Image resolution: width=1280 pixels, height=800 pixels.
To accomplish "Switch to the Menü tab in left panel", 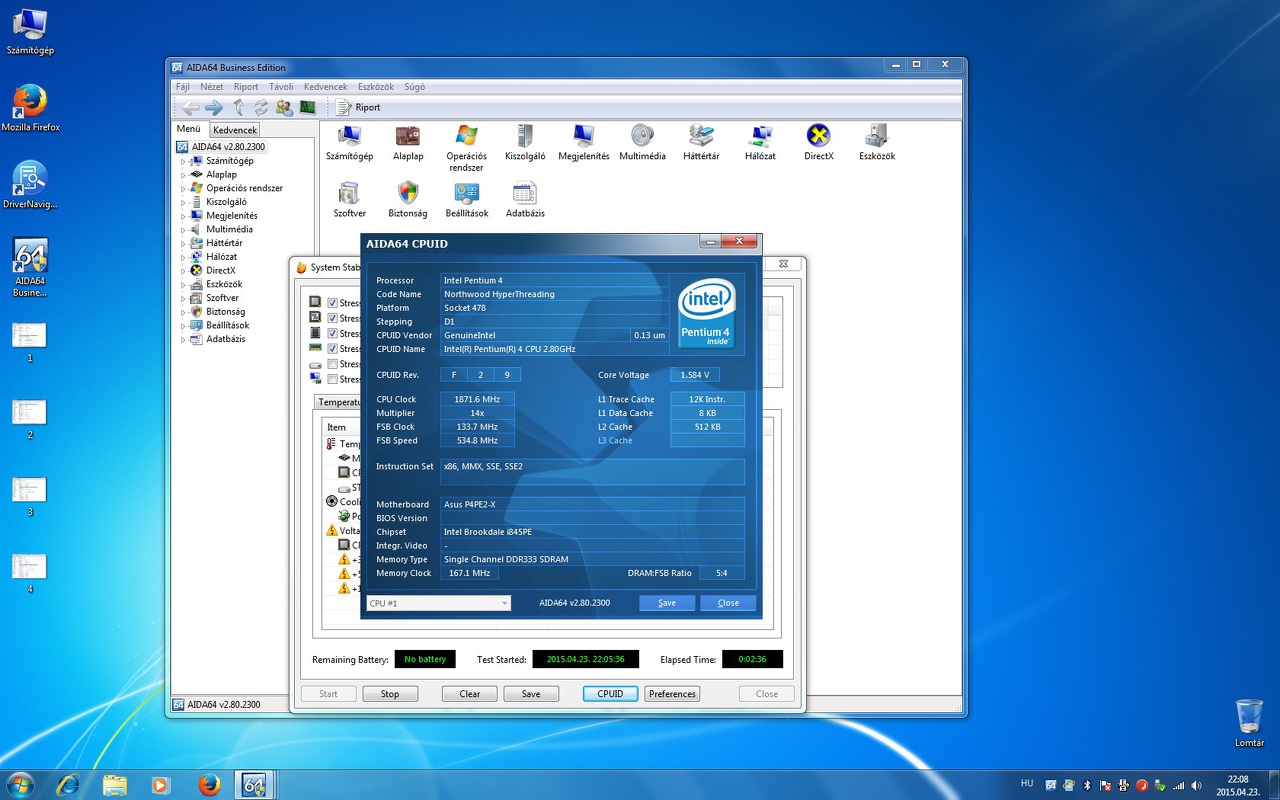I will tap(189, 129).
